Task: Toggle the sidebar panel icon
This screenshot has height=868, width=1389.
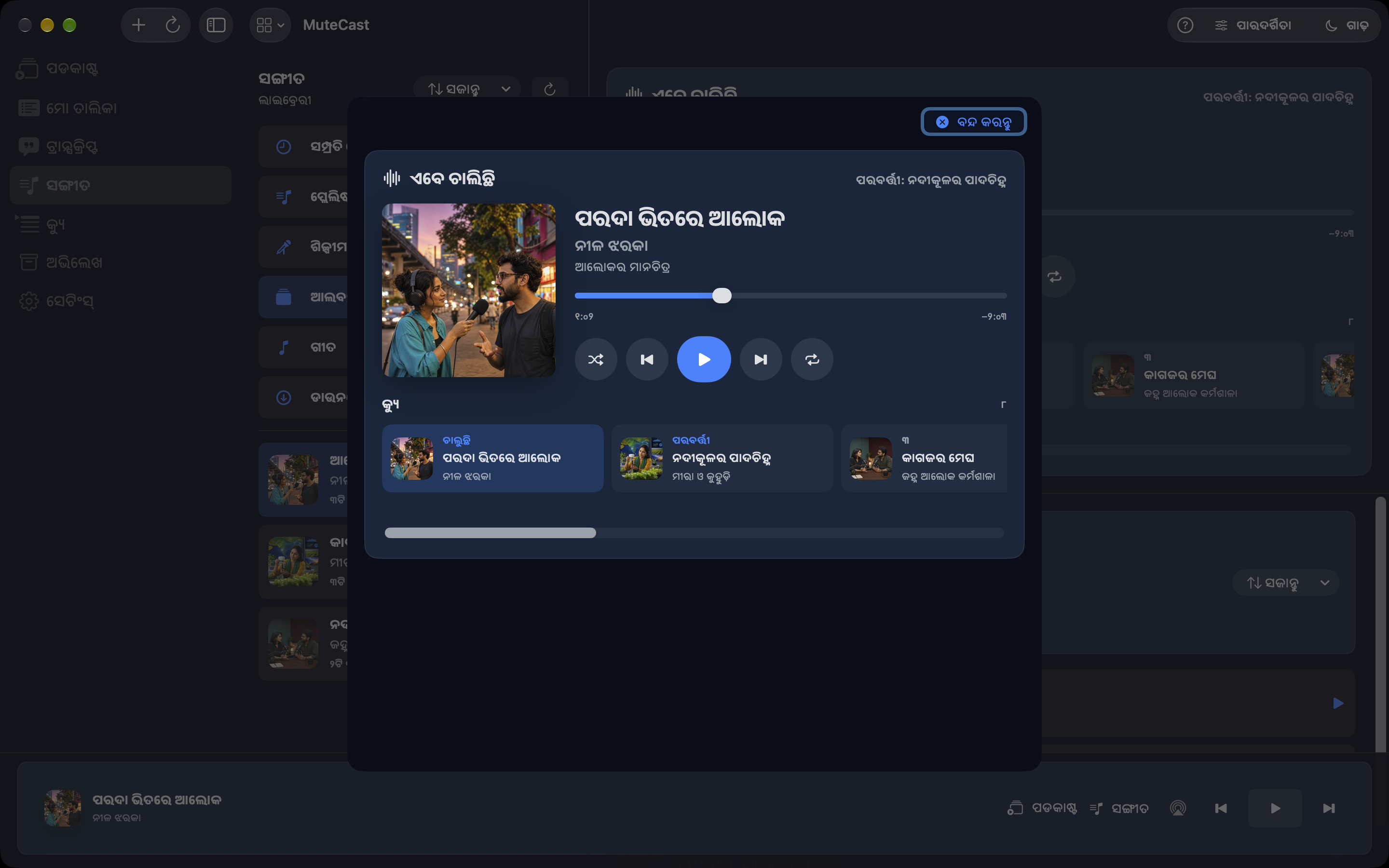Action: (x=216, y=25)
